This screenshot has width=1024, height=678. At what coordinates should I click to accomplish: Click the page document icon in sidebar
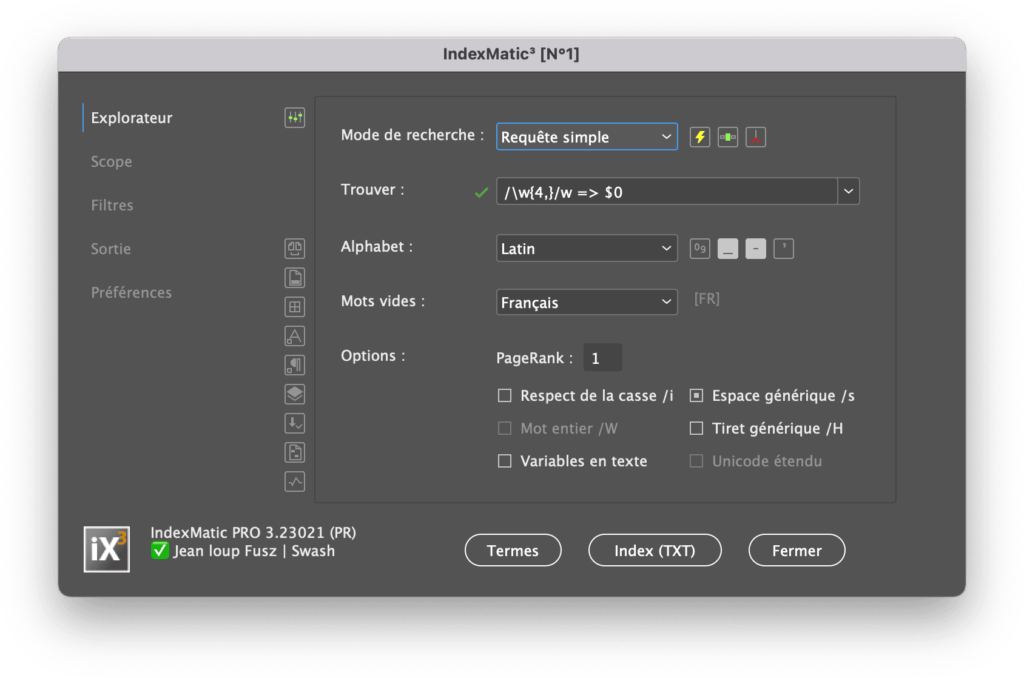pyautogui.click(x=295, y=278)
